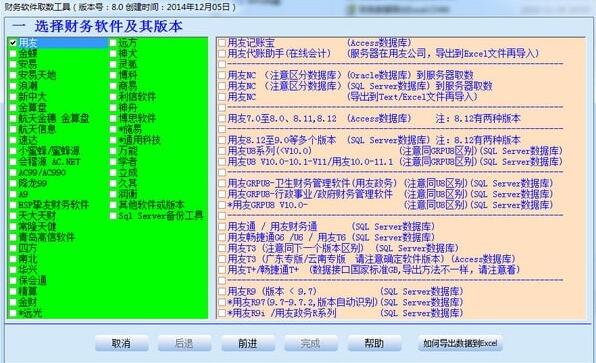Check the 商易 checkbox

click(x=113, y=86)
